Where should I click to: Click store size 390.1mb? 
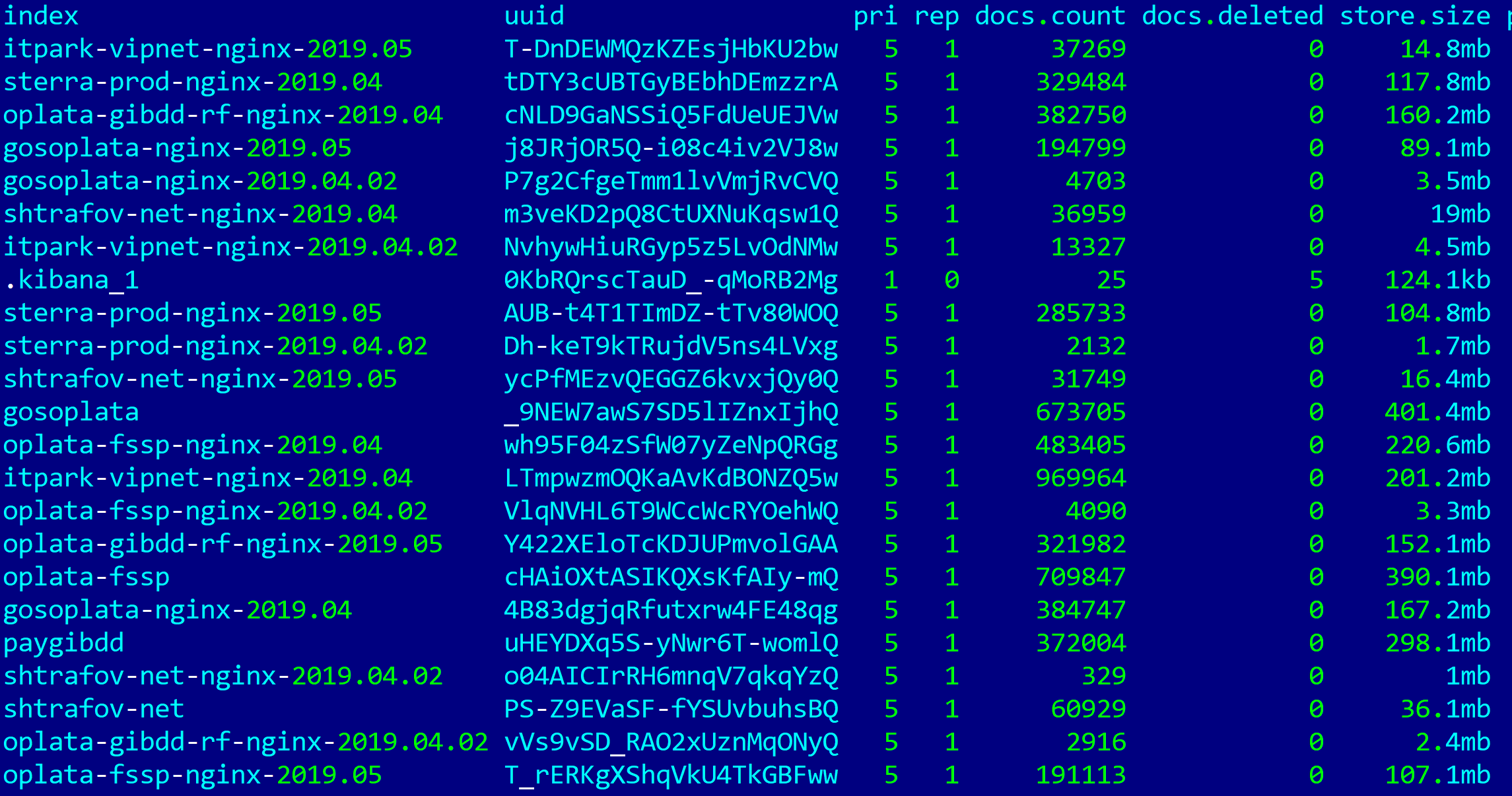(1437, 577)
